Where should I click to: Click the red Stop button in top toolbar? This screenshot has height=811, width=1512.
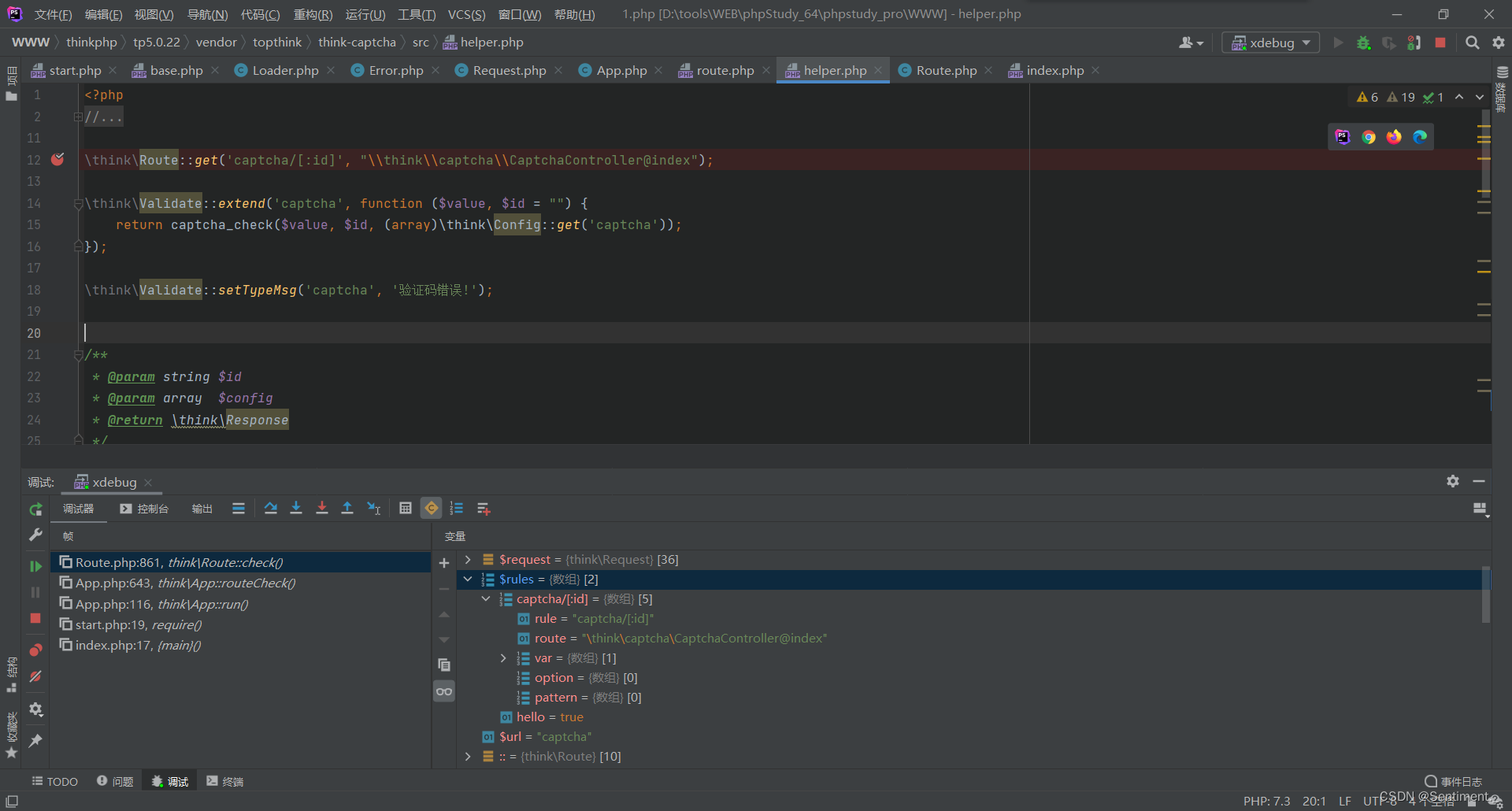click(x=1440, y=43)
